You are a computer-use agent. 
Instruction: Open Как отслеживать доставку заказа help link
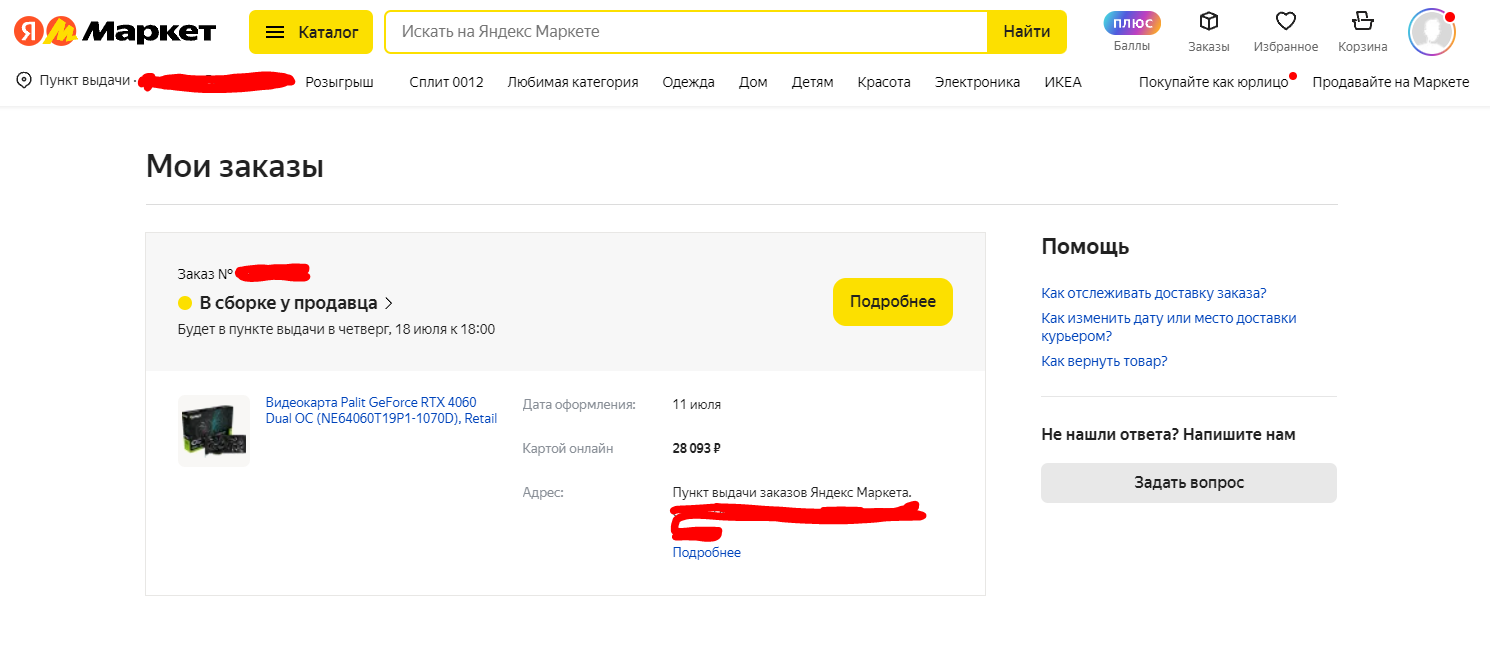(x=1154, y=293)
